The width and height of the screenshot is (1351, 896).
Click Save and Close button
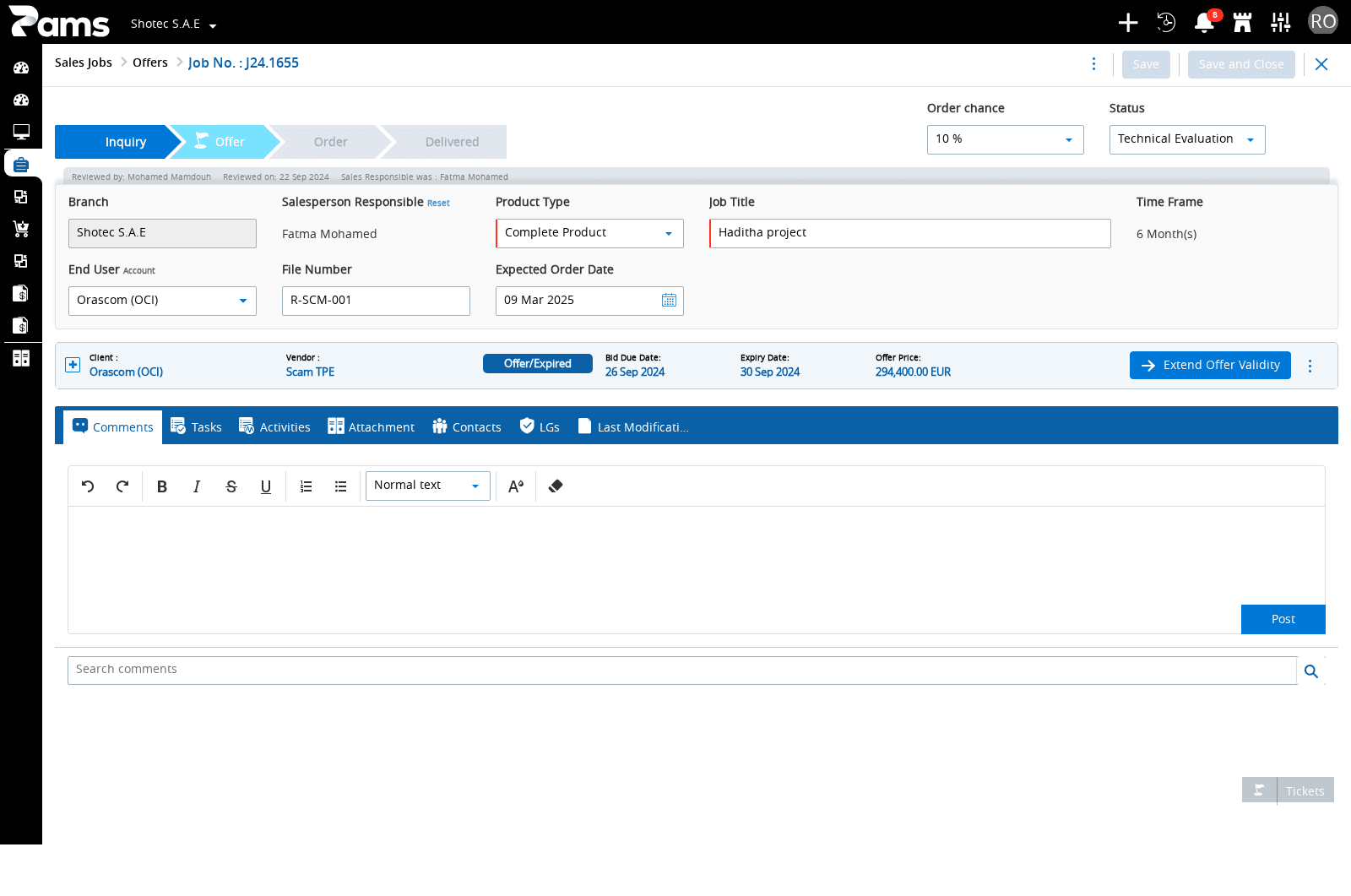(1241, 65)
